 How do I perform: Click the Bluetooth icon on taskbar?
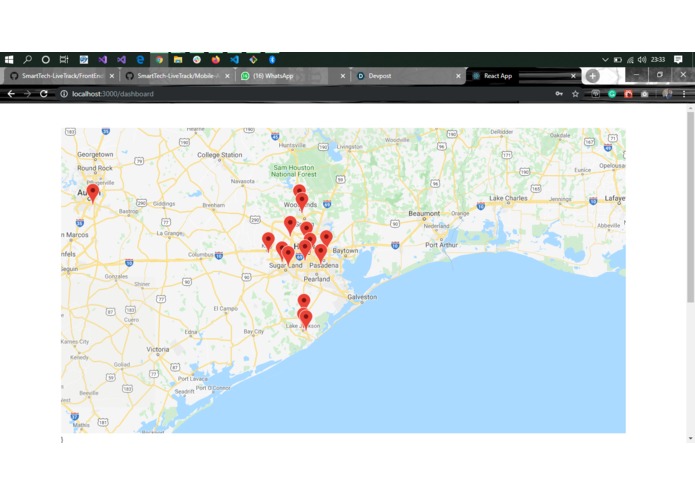point(272,59)
